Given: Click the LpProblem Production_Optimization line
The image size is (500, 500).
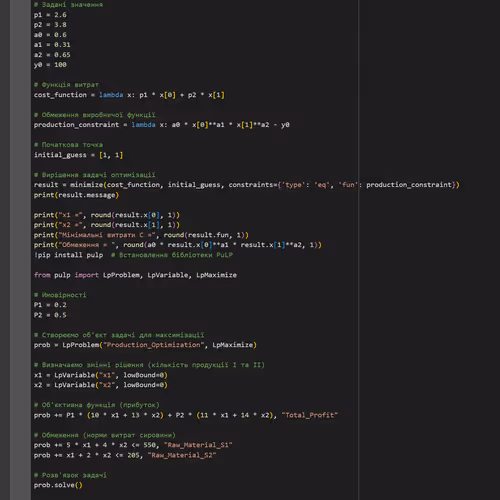Looking at the screenshot, I should (145, 345).
